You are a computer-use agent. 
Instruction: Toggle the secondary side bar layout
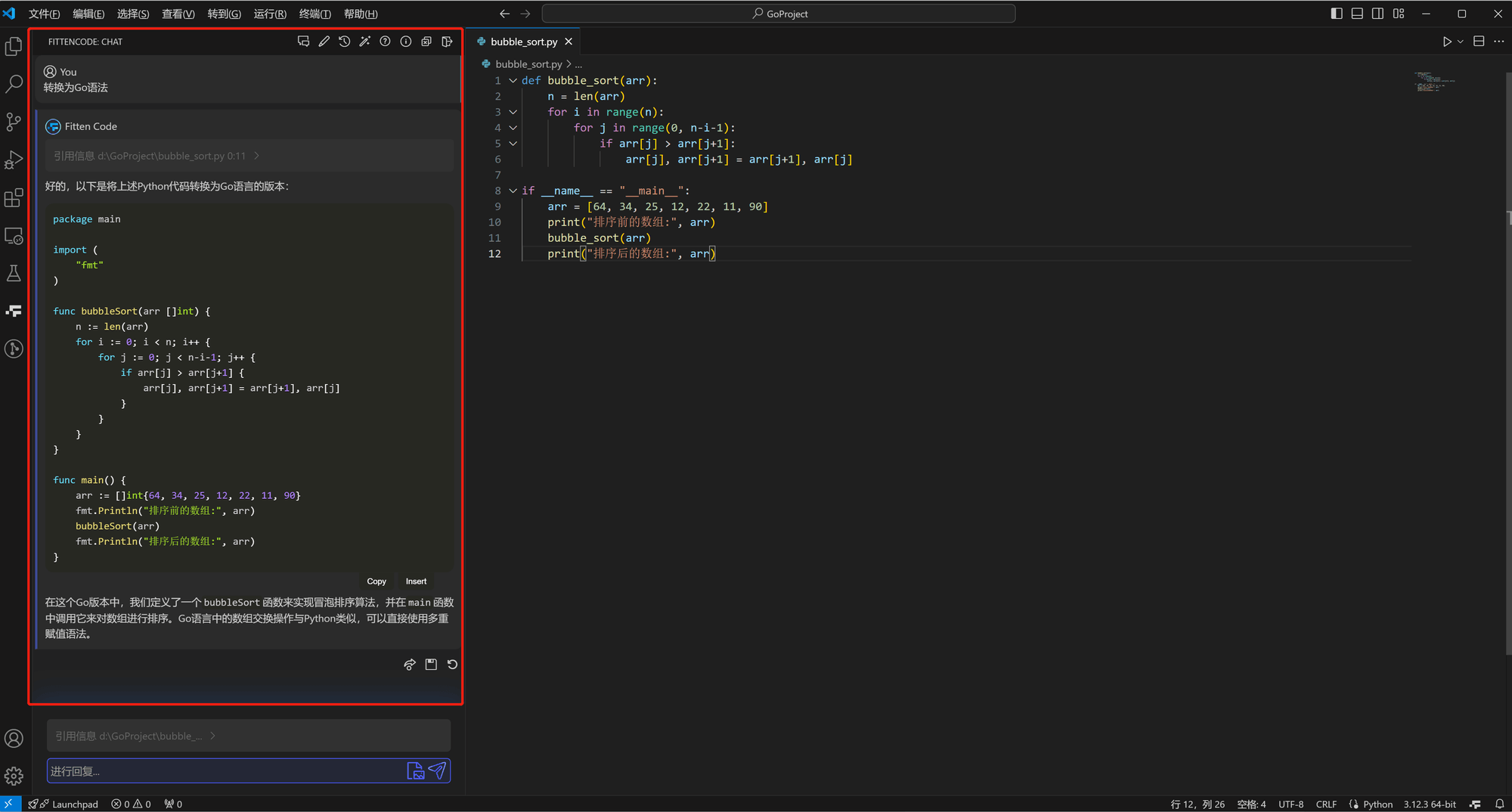click(x=1377, y=14)
